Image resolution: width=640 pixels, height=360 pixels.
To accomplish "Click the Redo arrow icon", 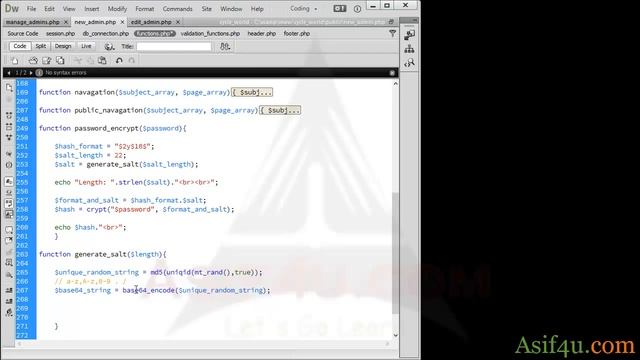I will 132,61.
